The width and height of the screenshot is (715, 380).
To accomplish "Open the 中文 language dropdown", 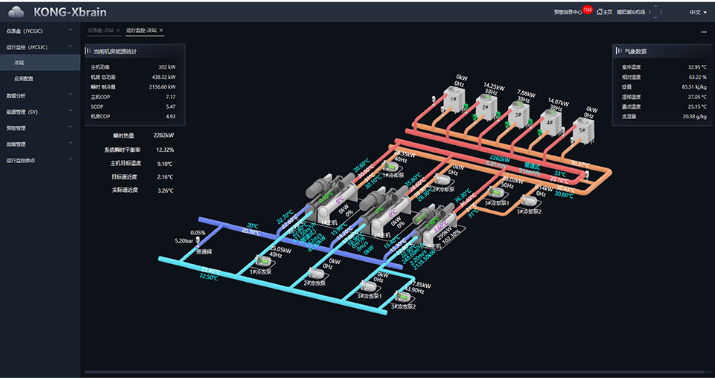I will click(698, 12).
